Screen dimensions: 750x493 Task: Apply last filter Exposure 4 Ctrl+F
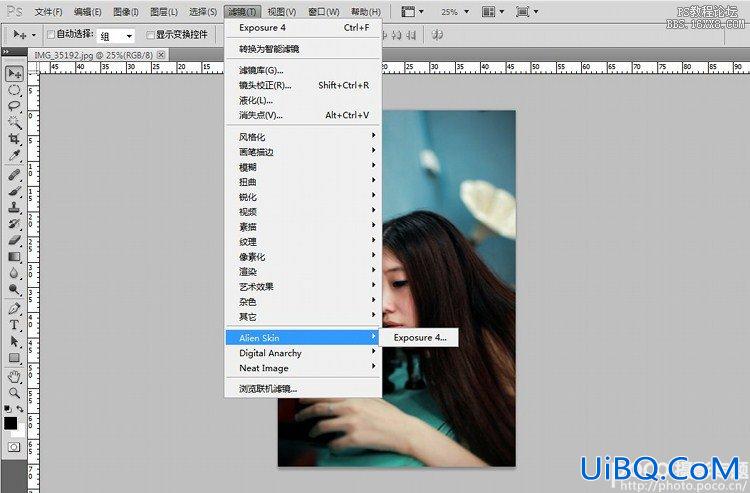tap(303, 28)
